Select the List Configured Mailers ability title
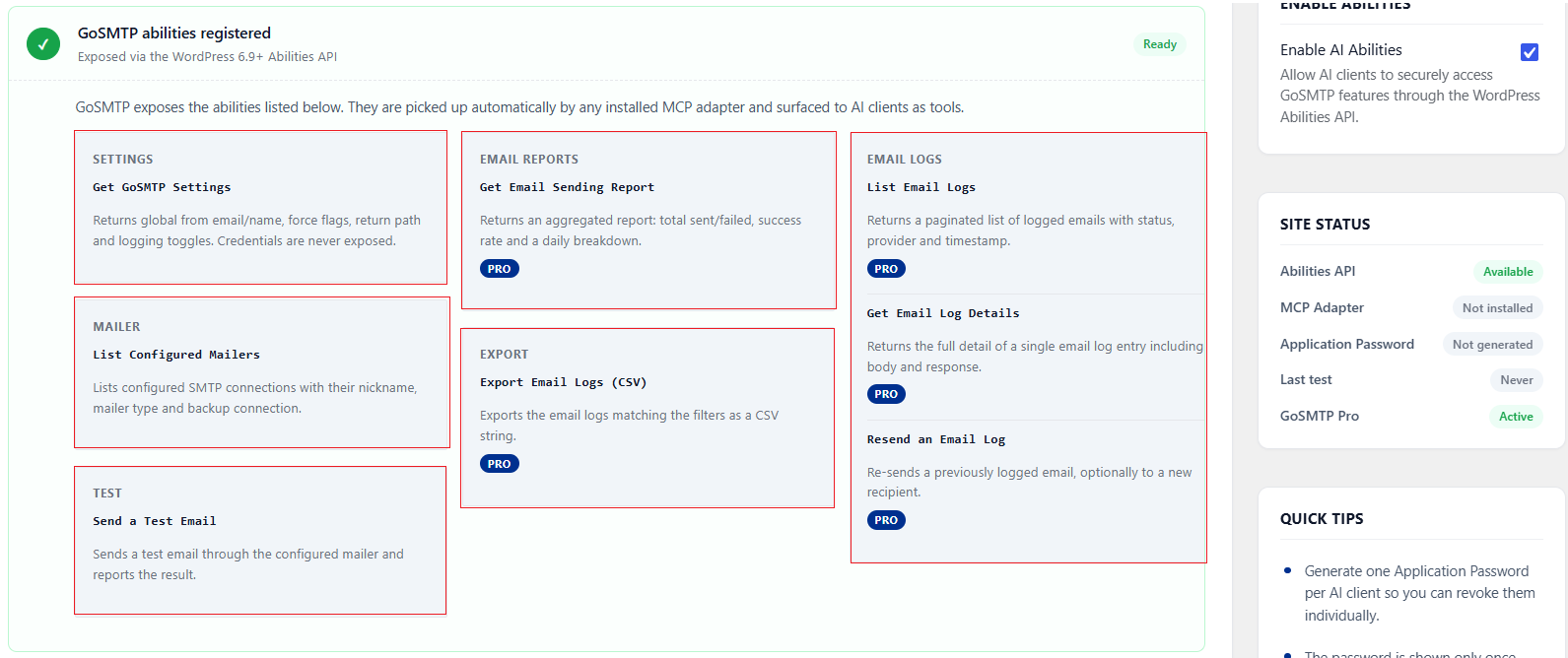 176,355
